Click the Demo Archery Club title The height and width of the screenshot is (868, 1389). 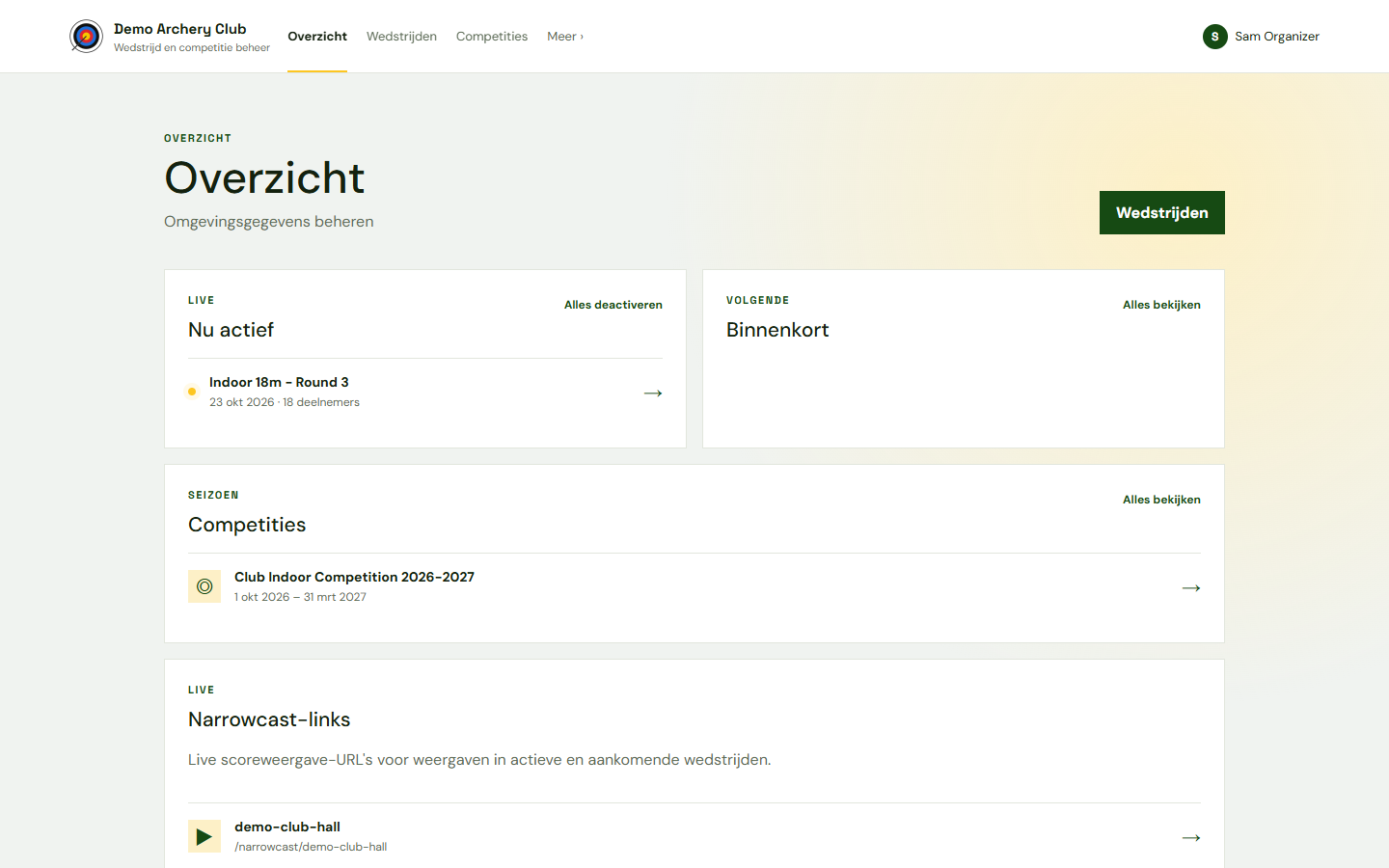180,29
